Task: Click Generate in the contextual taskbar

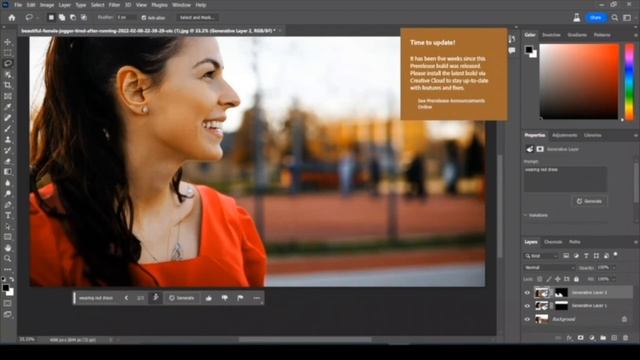Action: pos(182,298)
